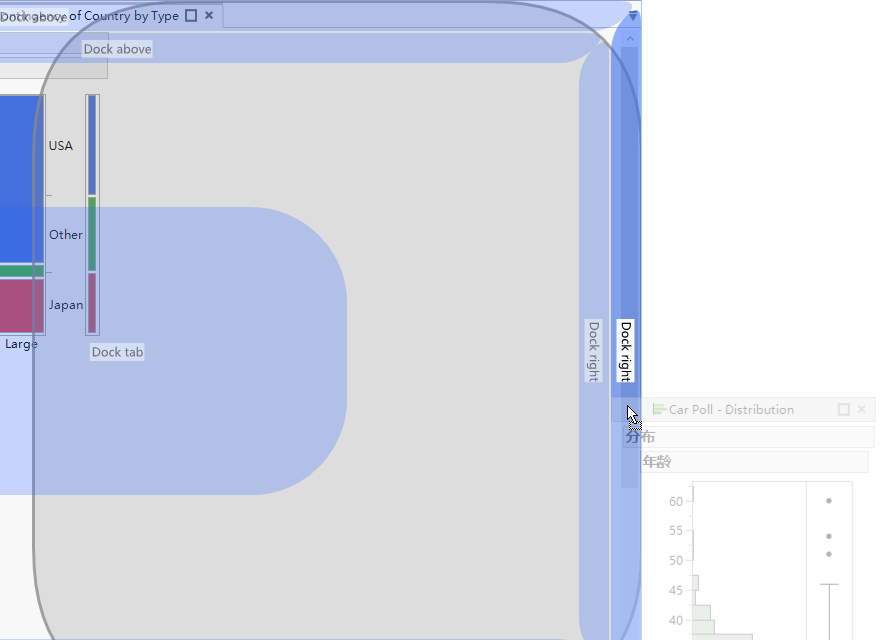
Task: Select the pink Japan mosaic block
Action: pyautogui.click(x=22, y=306)
